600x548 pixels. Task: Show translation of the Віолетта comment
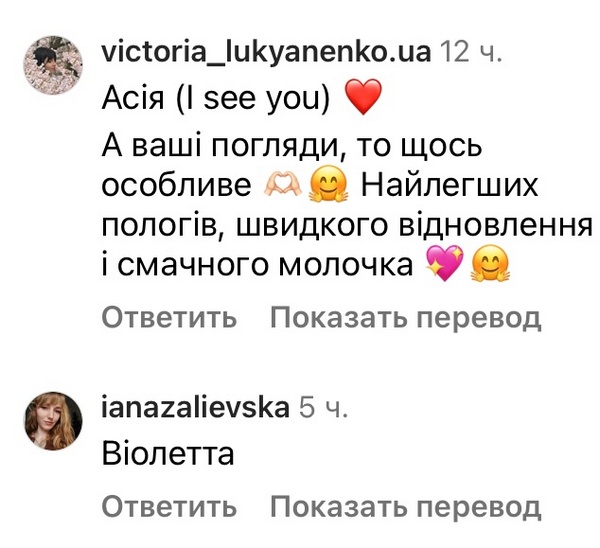pos(406,506)
